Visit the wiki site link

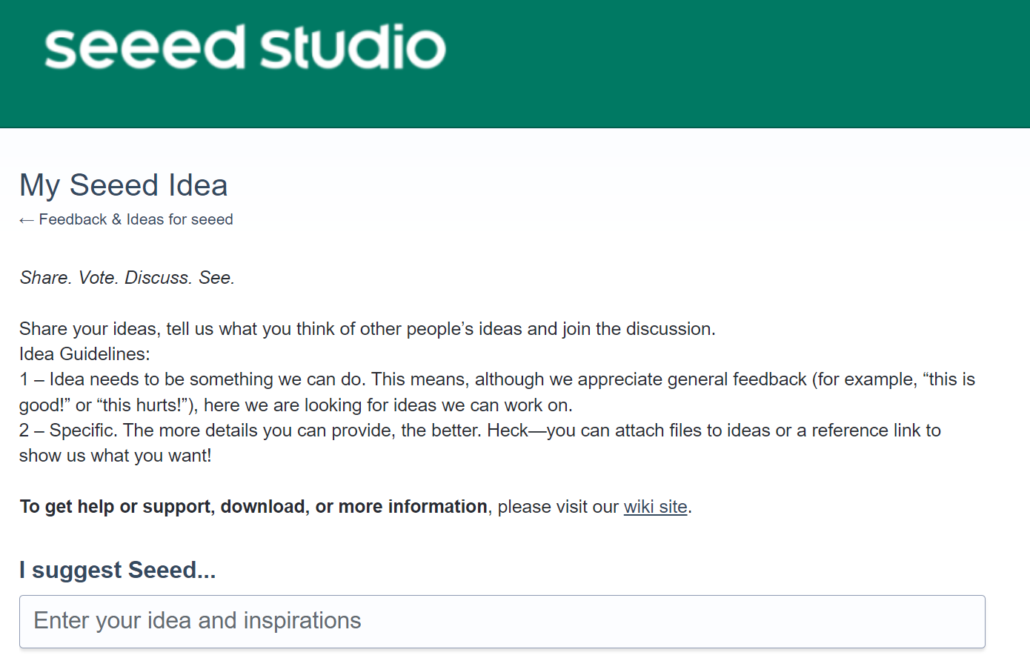[655, 507]
